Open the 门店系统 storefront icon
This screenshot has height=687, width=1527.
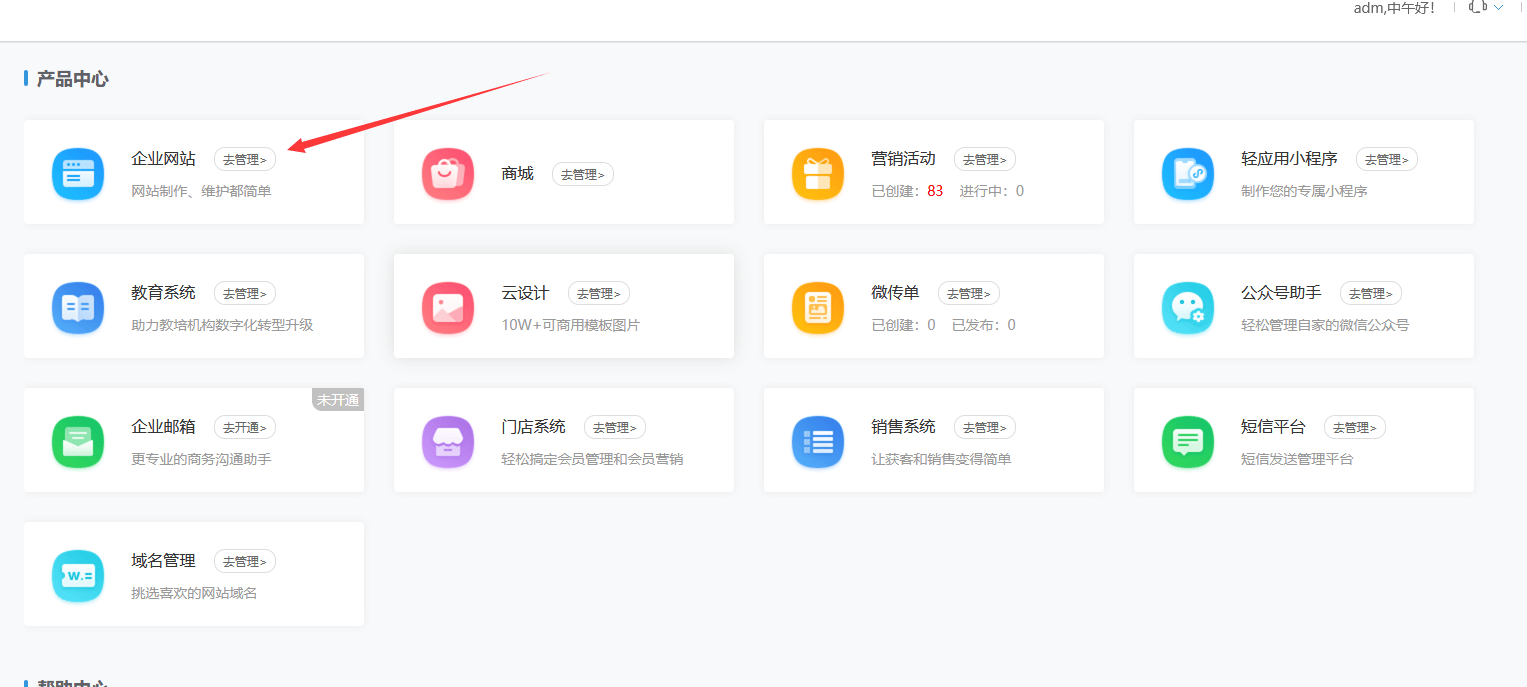tap(448, 441)
